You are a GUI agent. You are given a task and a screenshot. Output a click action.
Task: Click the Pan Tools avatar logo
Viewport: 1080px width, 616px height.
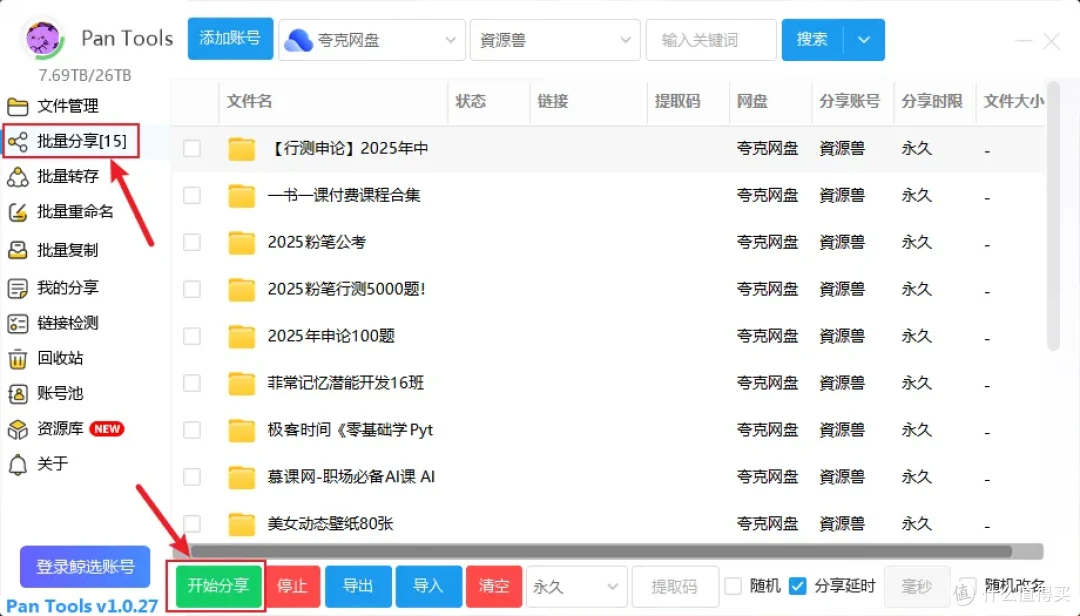pyautogui.click(x=43, y=39)
